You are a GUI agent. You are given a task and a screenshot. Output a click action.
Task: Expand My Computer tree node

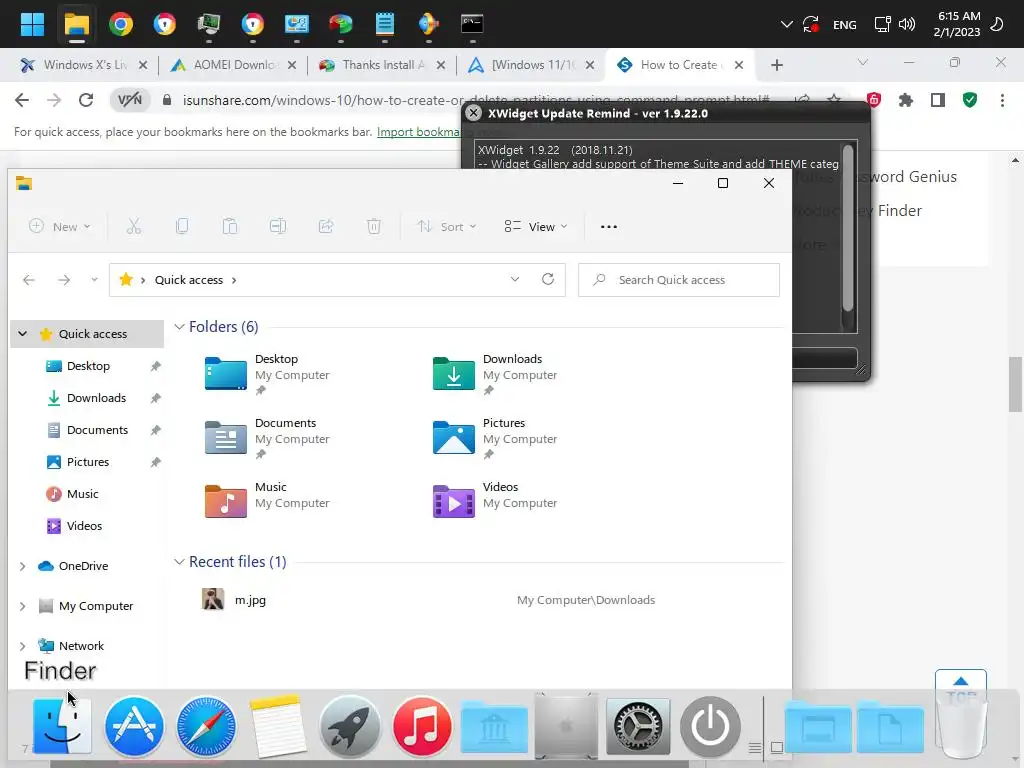[x=23, y=606]
